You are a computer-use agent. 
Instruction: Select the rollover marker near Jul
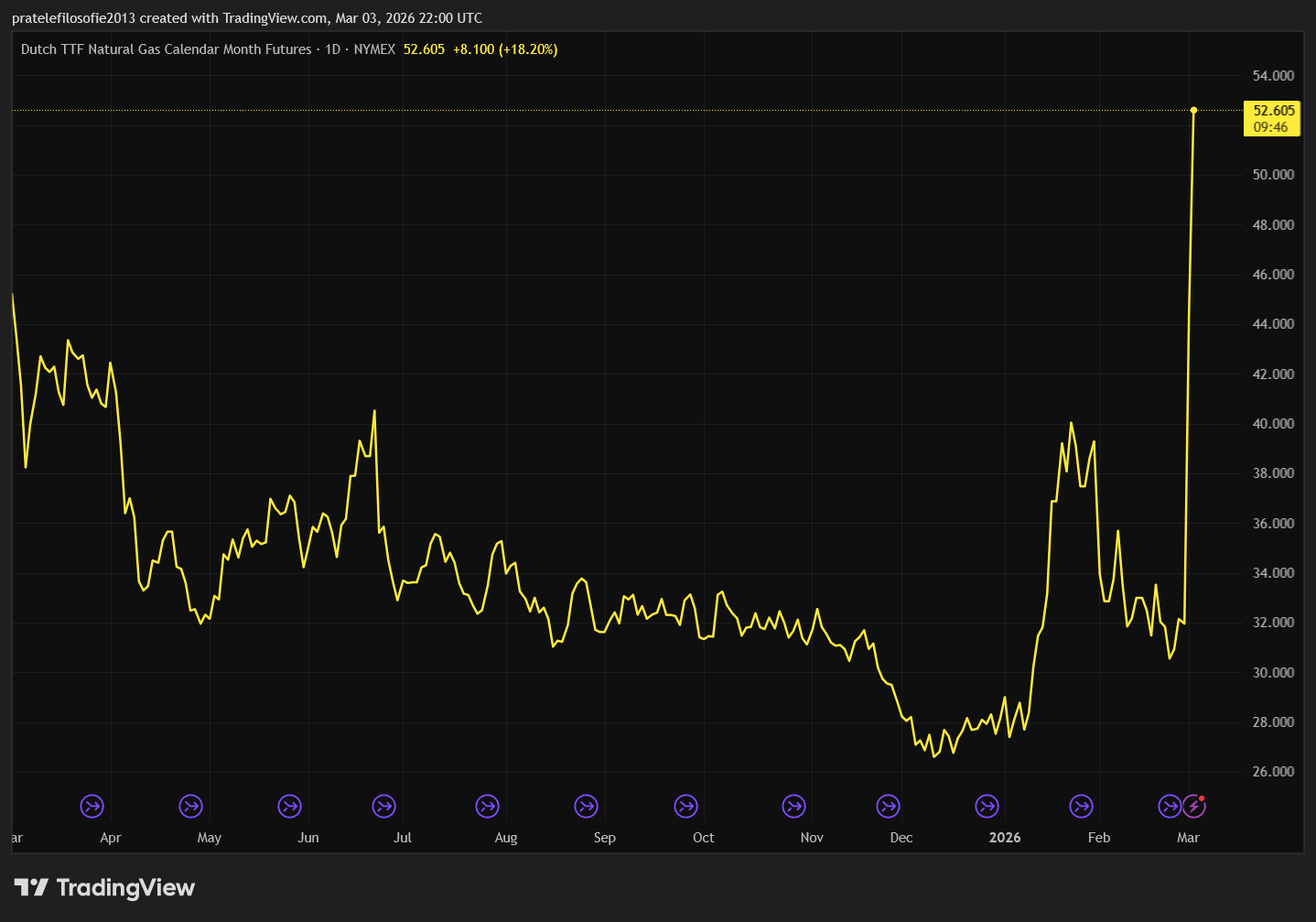(383, 807)
